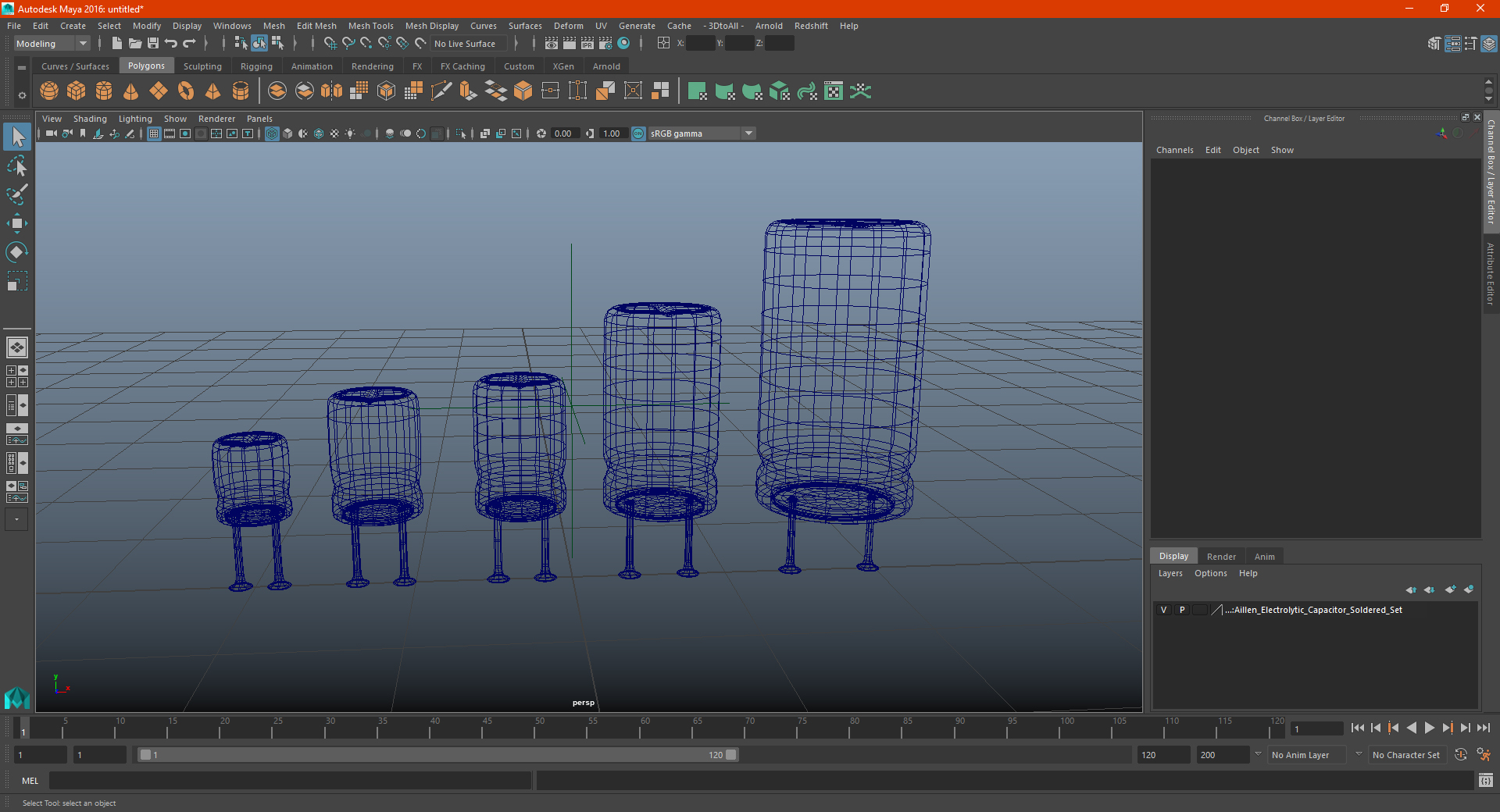1500x812 pixels.
Task: Redo the action via the toolbar arrow
Action: click(x=189, y=44)
